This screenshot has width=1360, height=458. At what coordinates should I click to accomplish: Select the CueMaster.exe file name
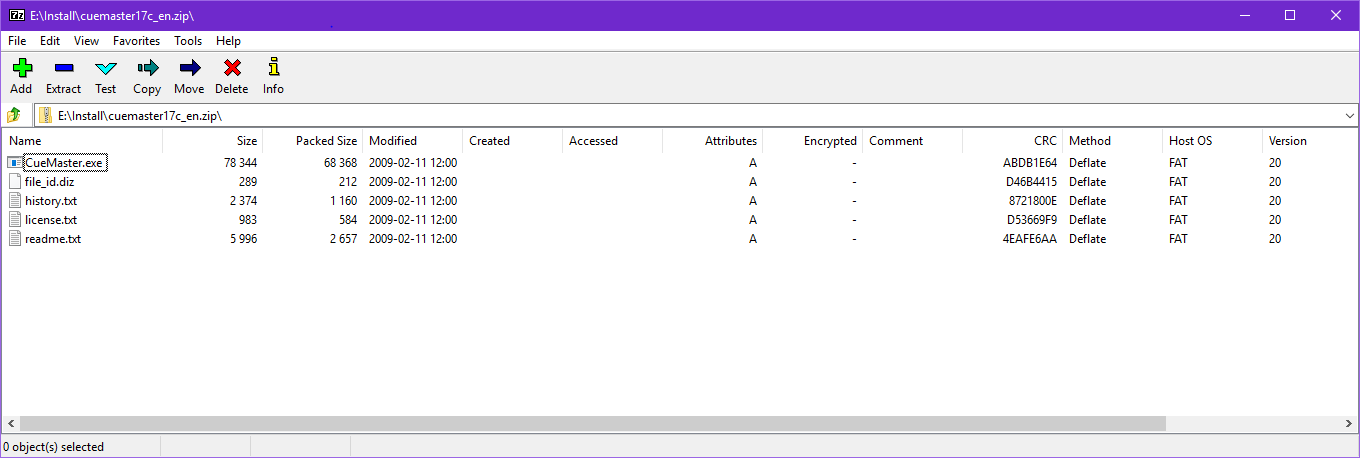click(65, 163)
